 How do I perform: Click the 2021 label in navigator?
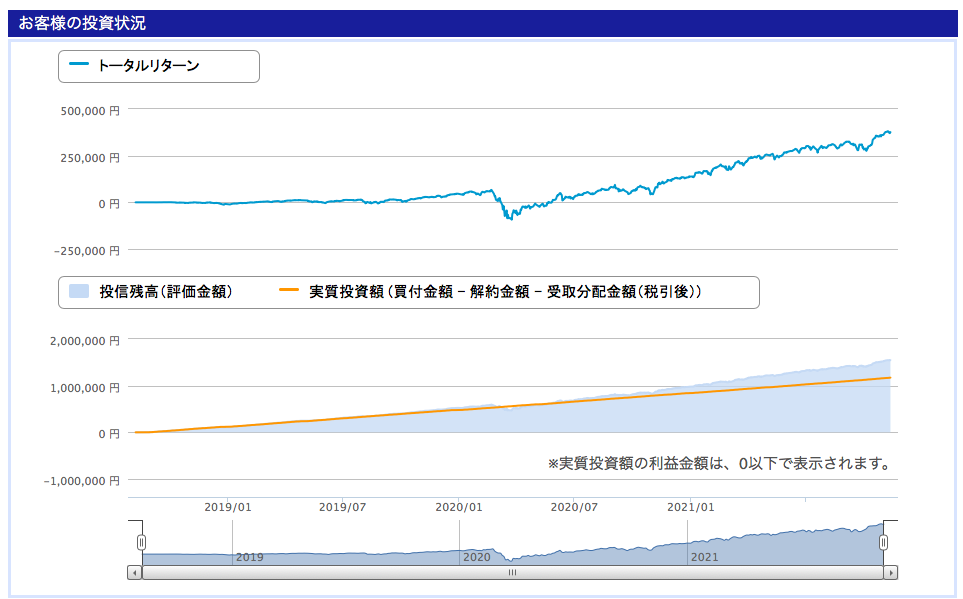click(x=704, y=557)
